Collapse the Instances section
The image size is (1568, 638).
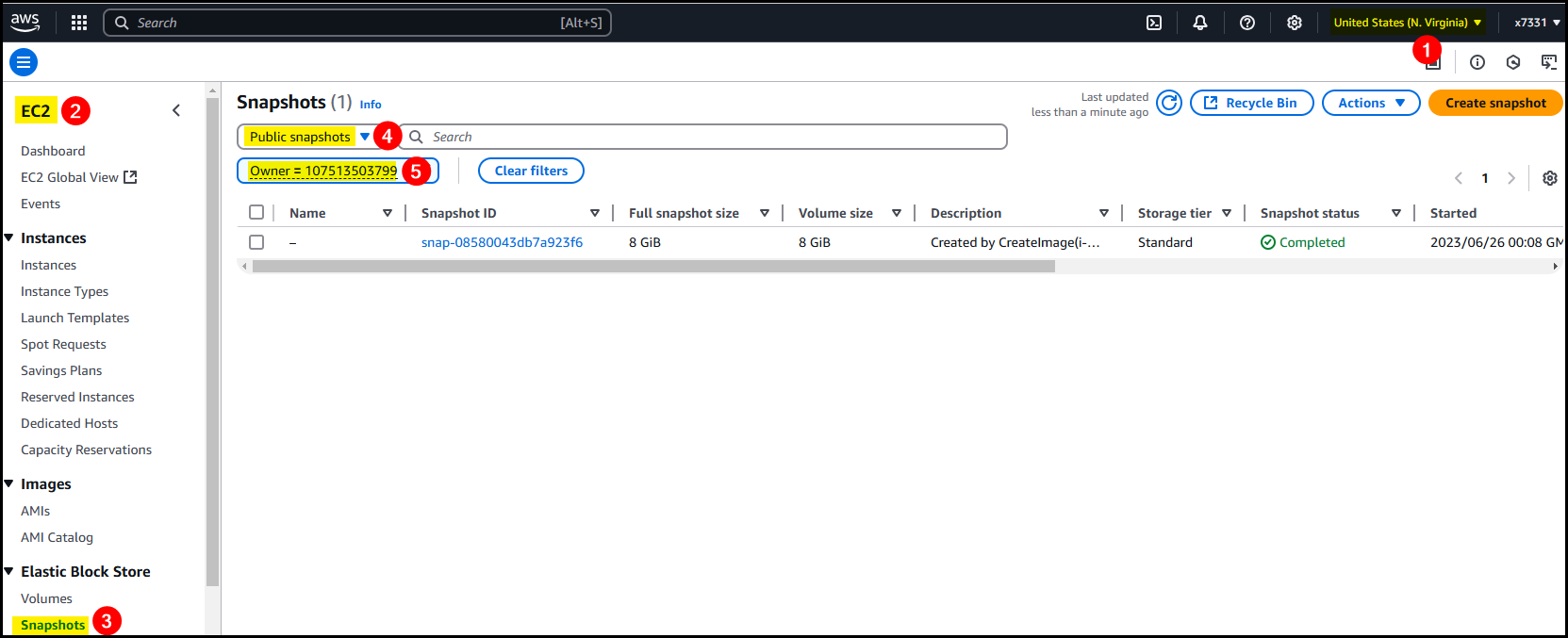coord(9,237)
